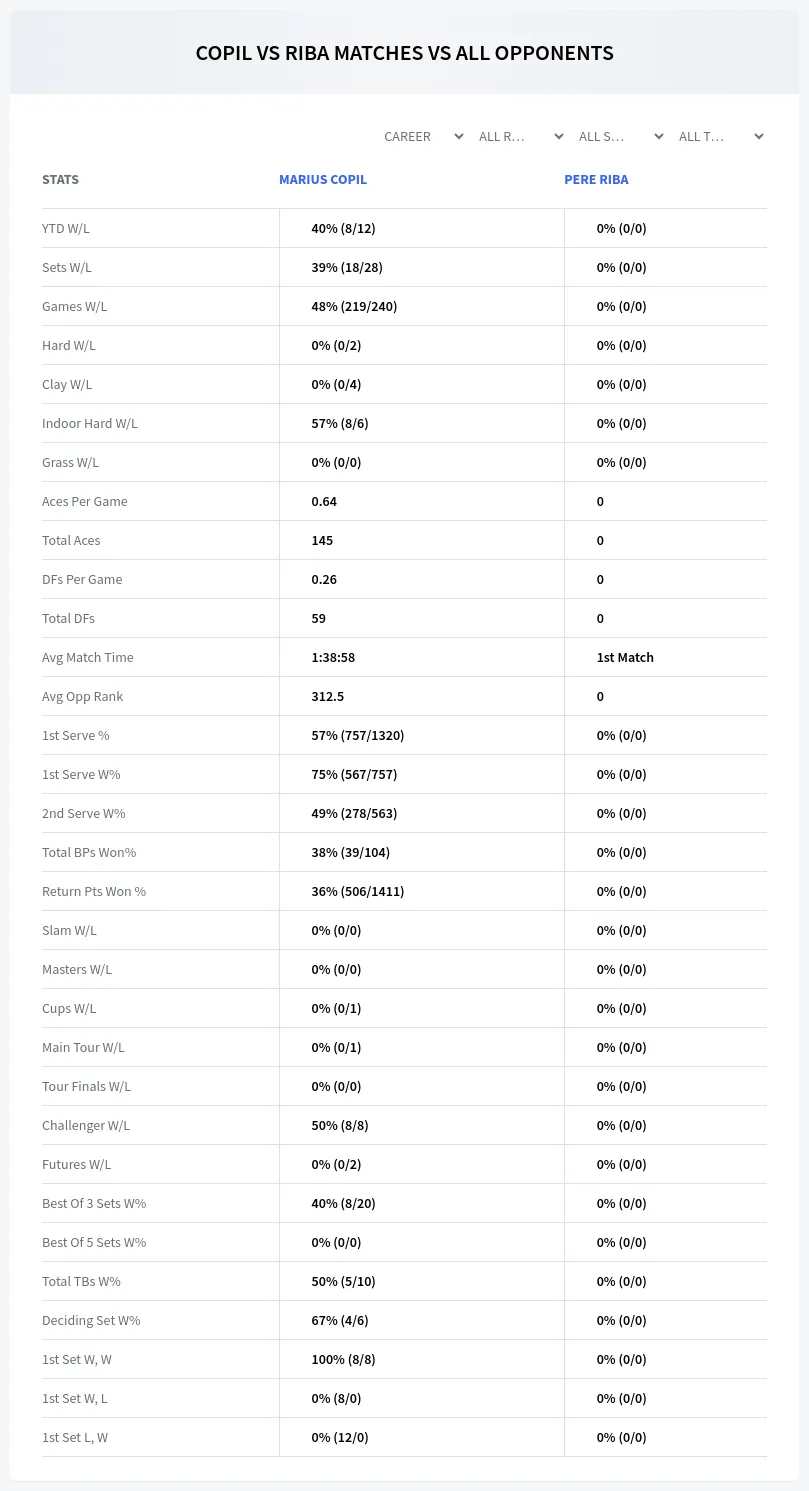This screenshot has height=1491, width=809.
Task: Click the 1st Serve W% row label
Action: point(81,774)
